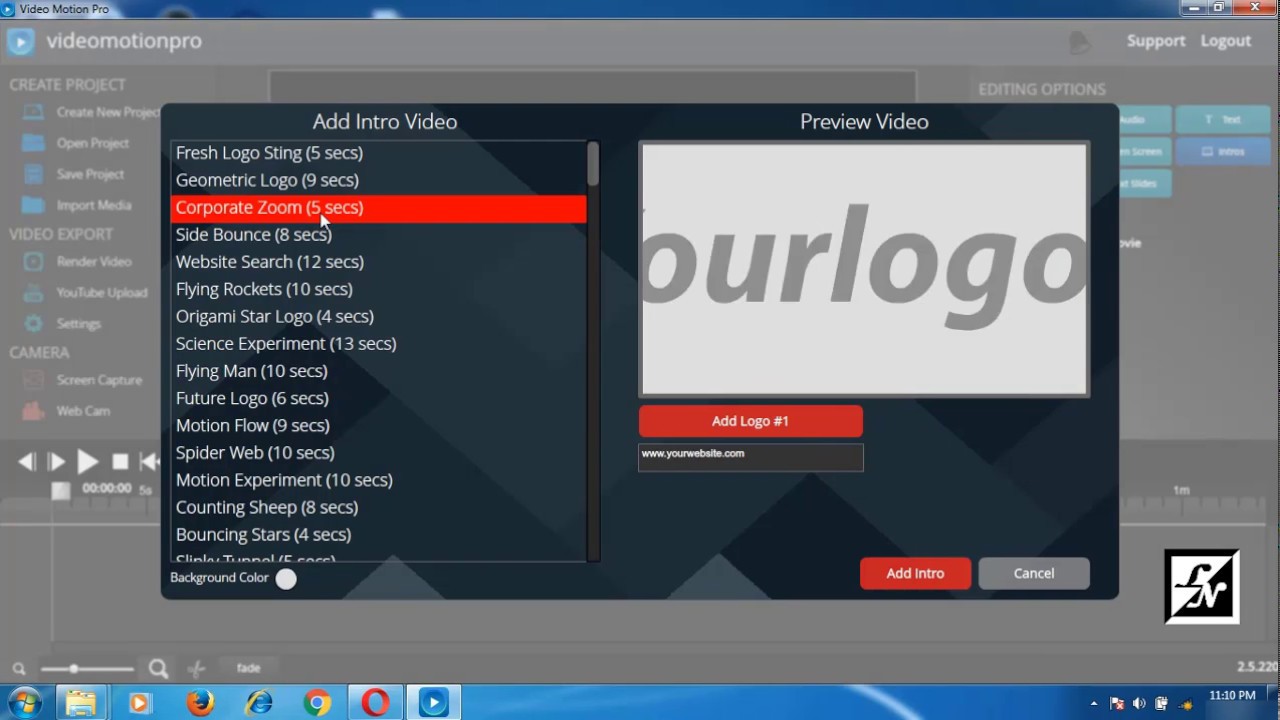Click the videomotionpro logo icon in the header
The width and height of the screenshot is (1280, 720).
click(x=20, y=41)
